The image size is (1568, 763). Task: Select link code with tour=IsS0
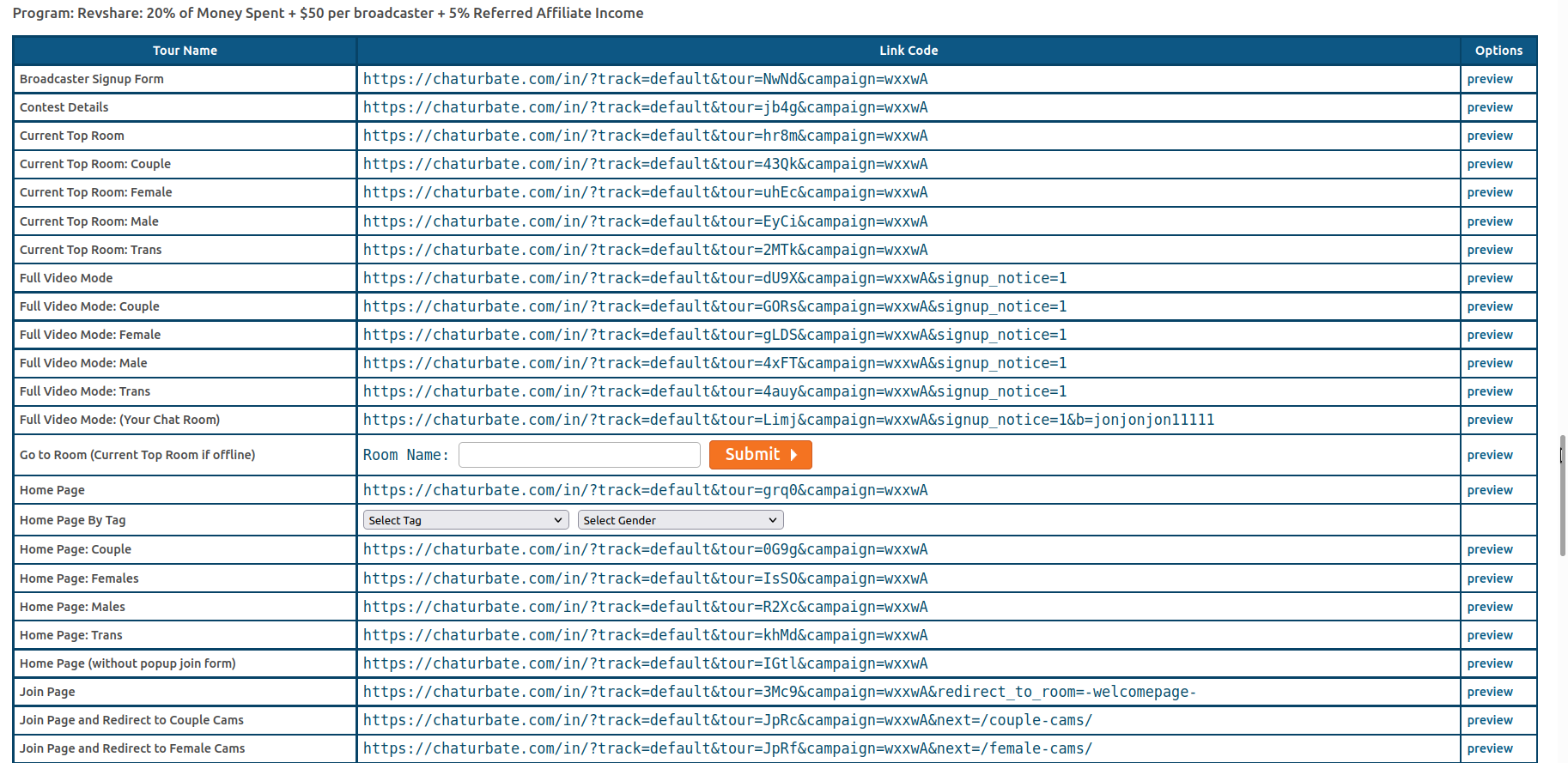pyautogui.click(x=645, y=578)
